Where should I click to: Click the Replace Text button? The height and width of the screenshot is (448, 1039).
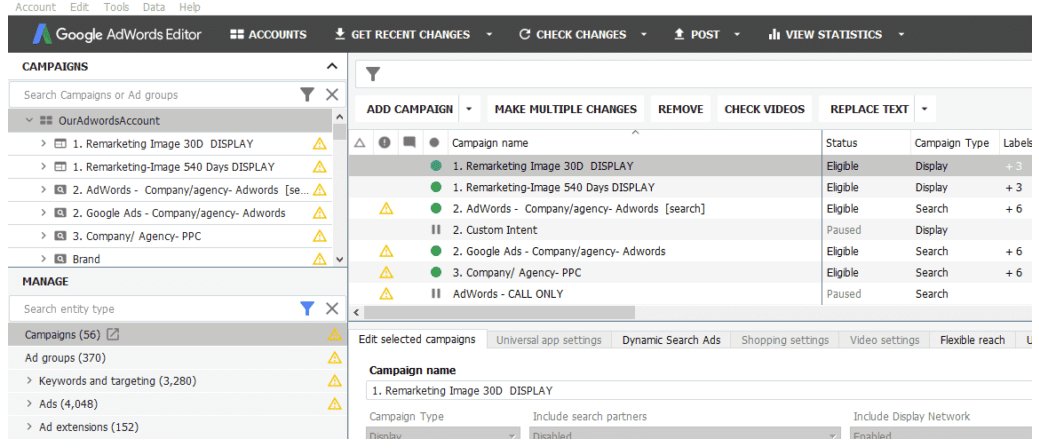point(869,109)
